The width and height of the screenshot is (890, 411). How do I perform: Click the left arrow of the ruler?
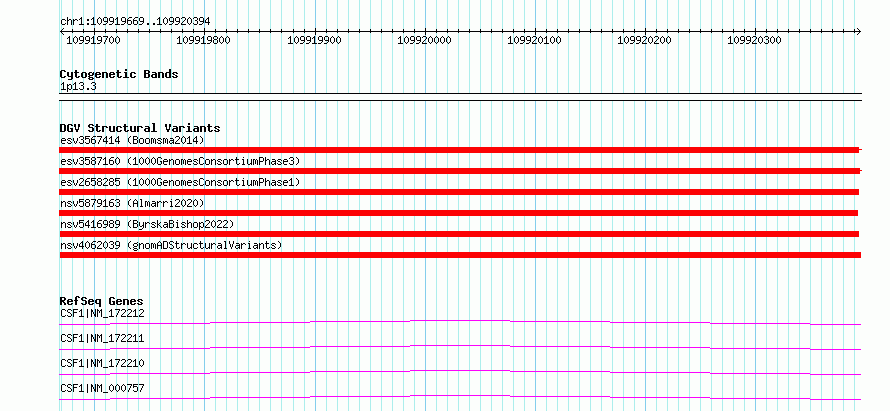click(x=62, y=31)
